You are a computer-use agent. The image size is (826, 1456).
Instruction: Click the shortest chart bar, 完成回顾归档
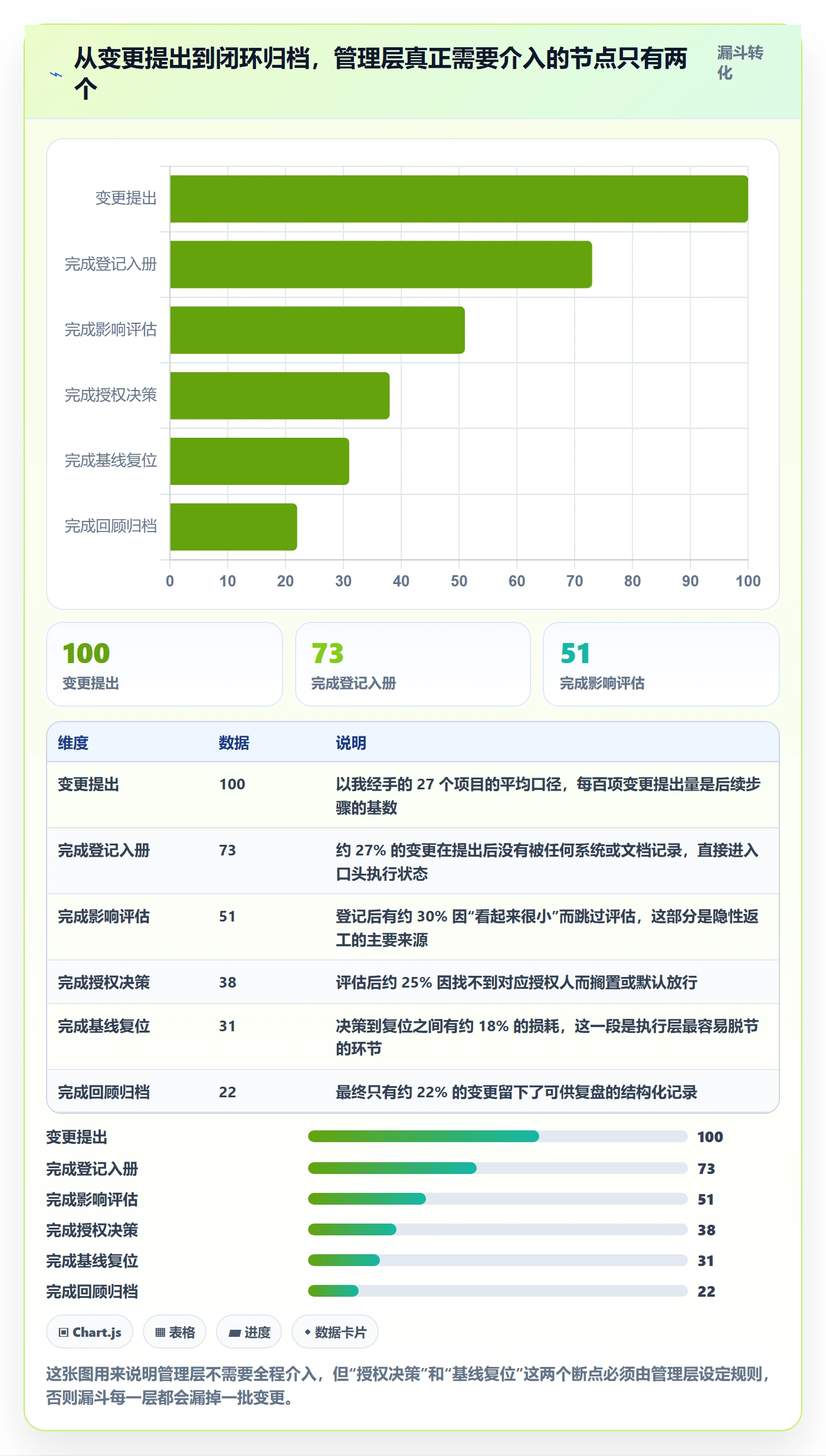pyautogui.click(x=234, y=526)
